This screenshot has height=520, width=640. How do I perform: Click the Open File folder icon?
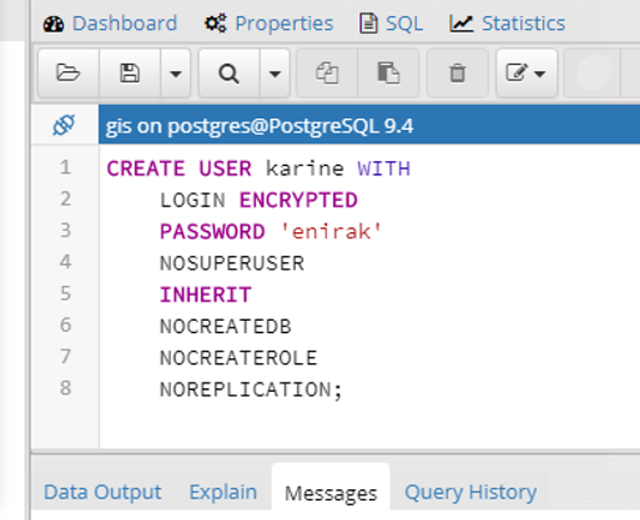click(x=67, y=73)
